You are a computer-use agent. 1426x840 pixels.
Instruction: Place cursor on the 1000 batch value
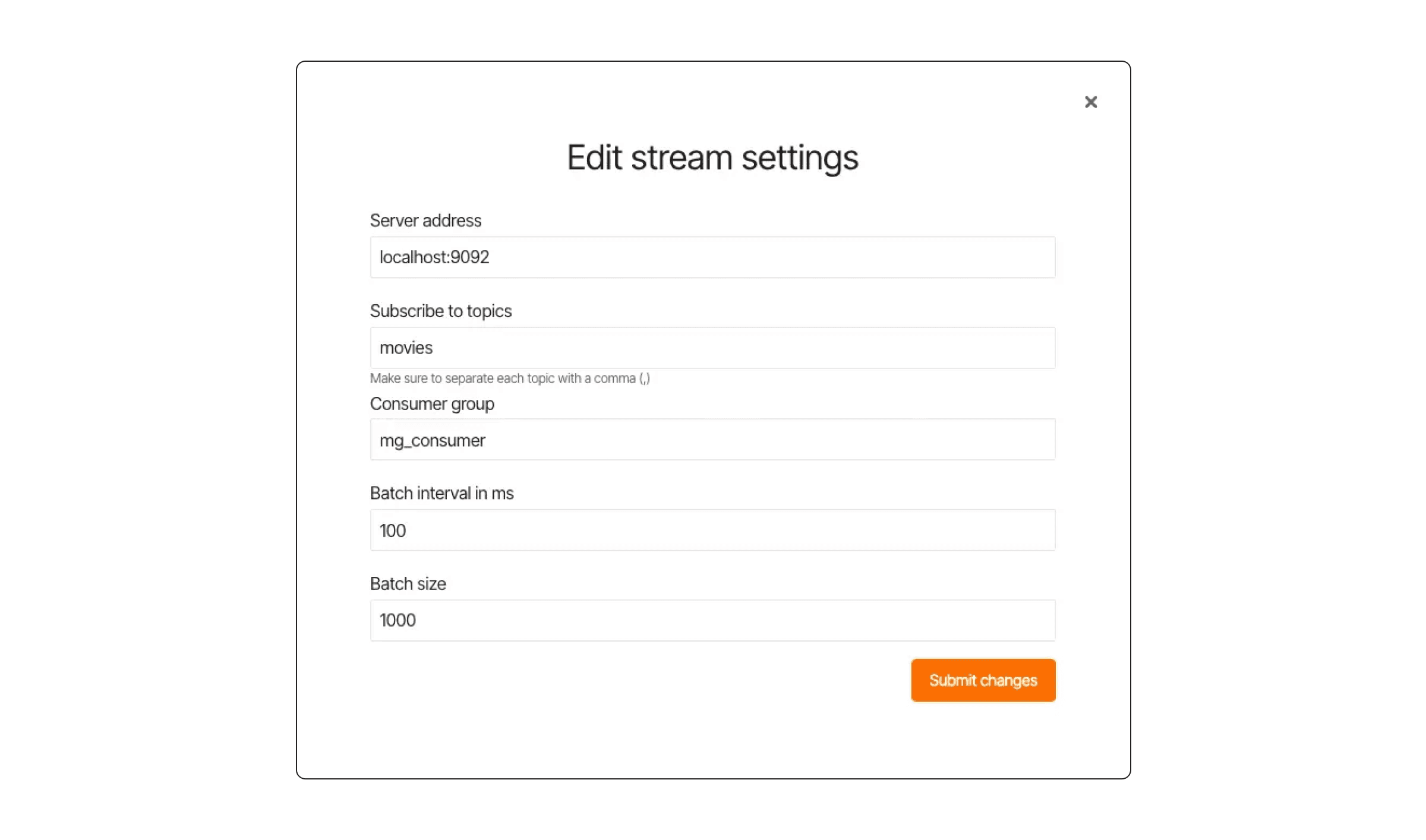[397, 620]
